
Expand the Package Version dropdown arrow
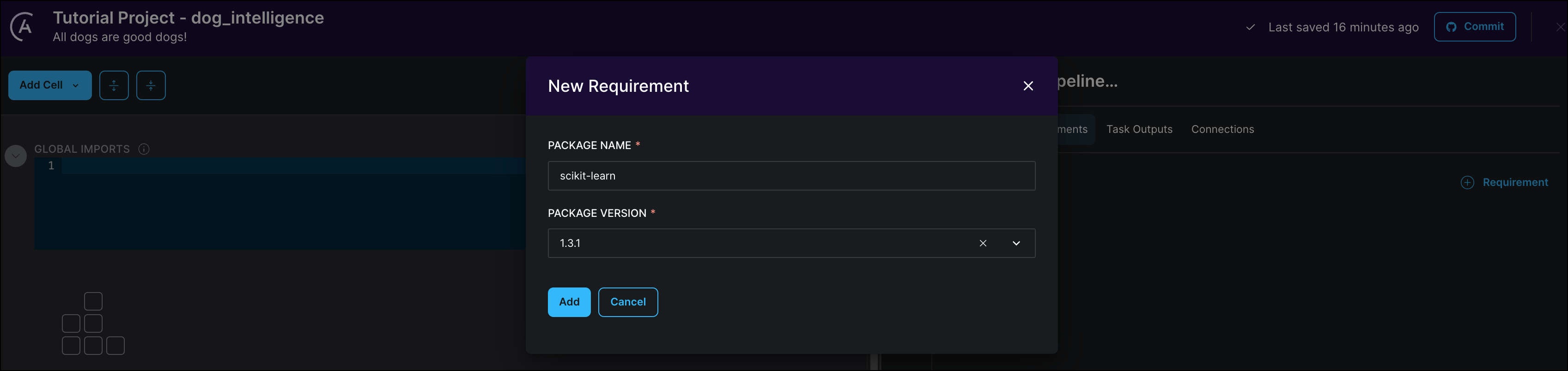click(1016, 243)
